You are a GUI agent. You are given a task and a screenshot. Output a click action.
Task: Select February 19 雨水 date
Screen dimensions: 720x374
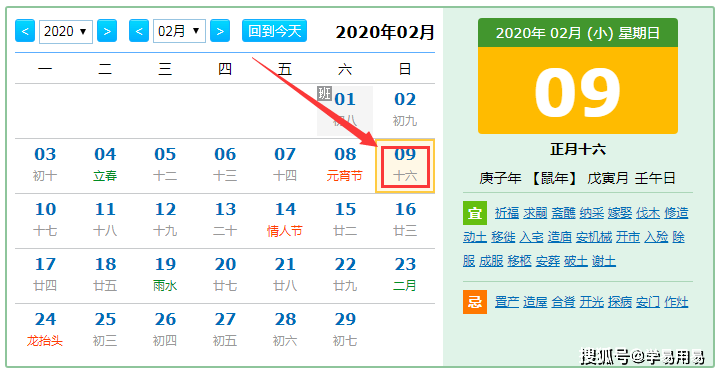(x=165, y=275)
